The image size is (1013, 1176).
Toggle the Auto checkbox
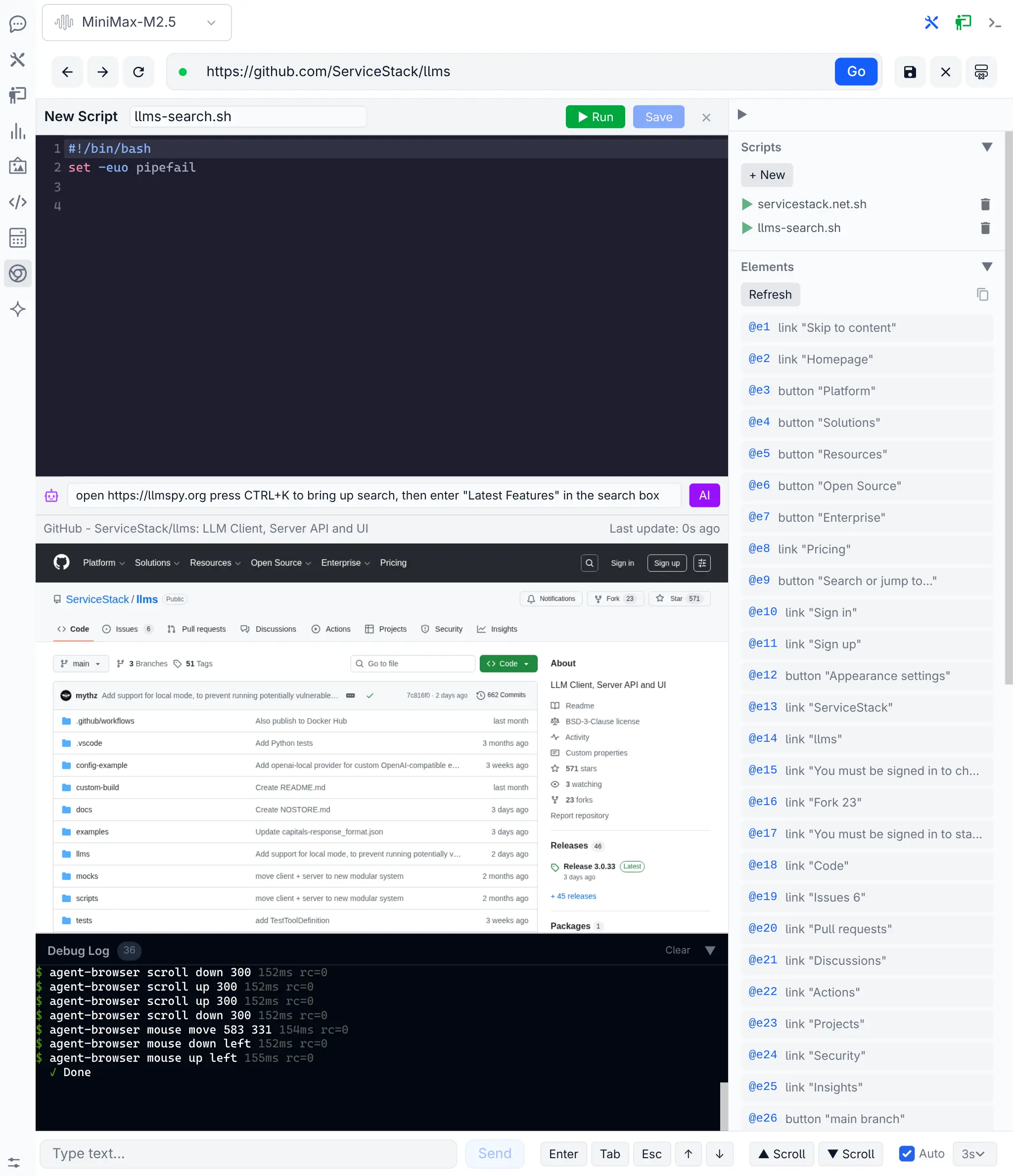click(x=907, y=1154)
